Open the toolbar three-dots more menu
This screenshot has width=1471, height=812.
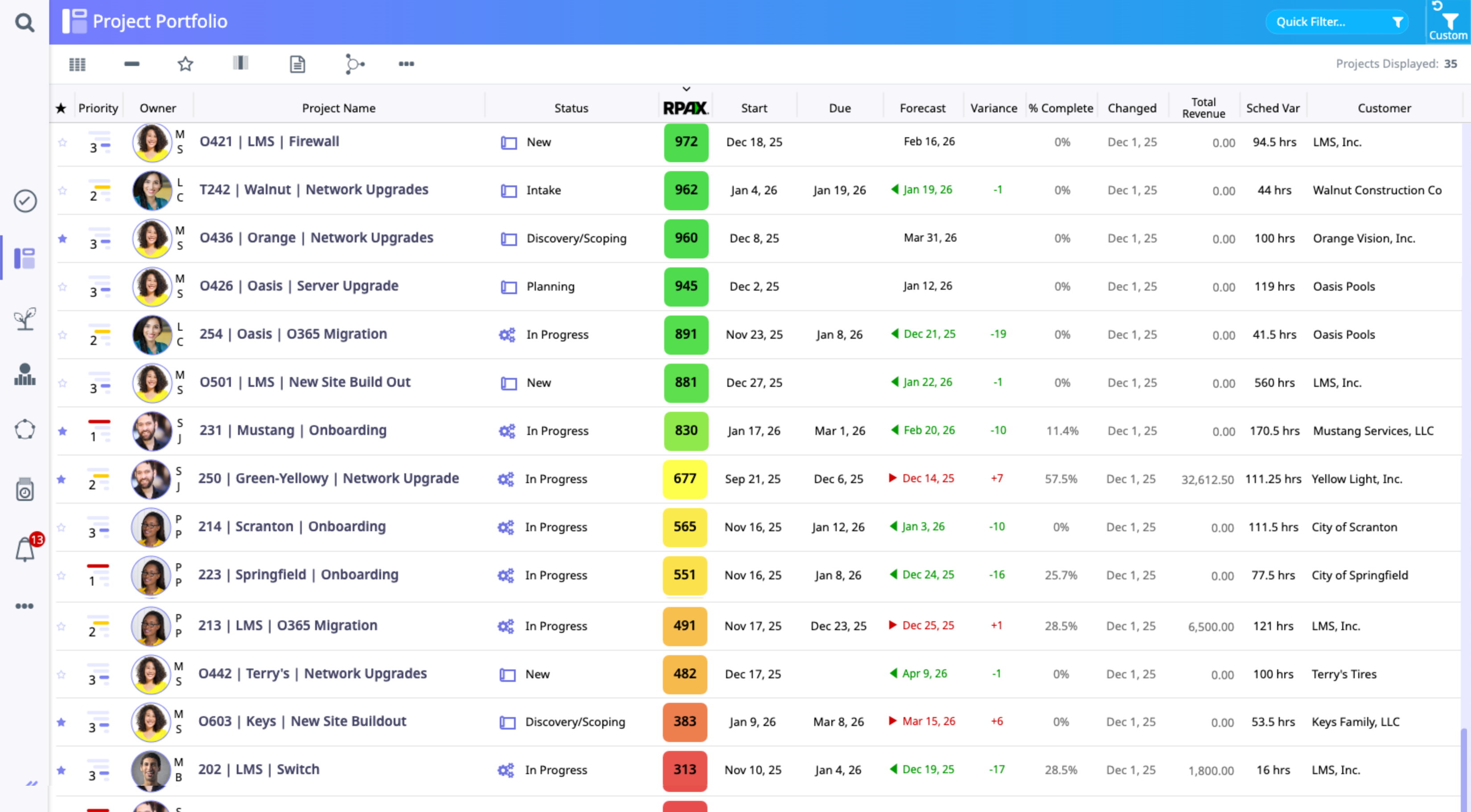[406, 64]
